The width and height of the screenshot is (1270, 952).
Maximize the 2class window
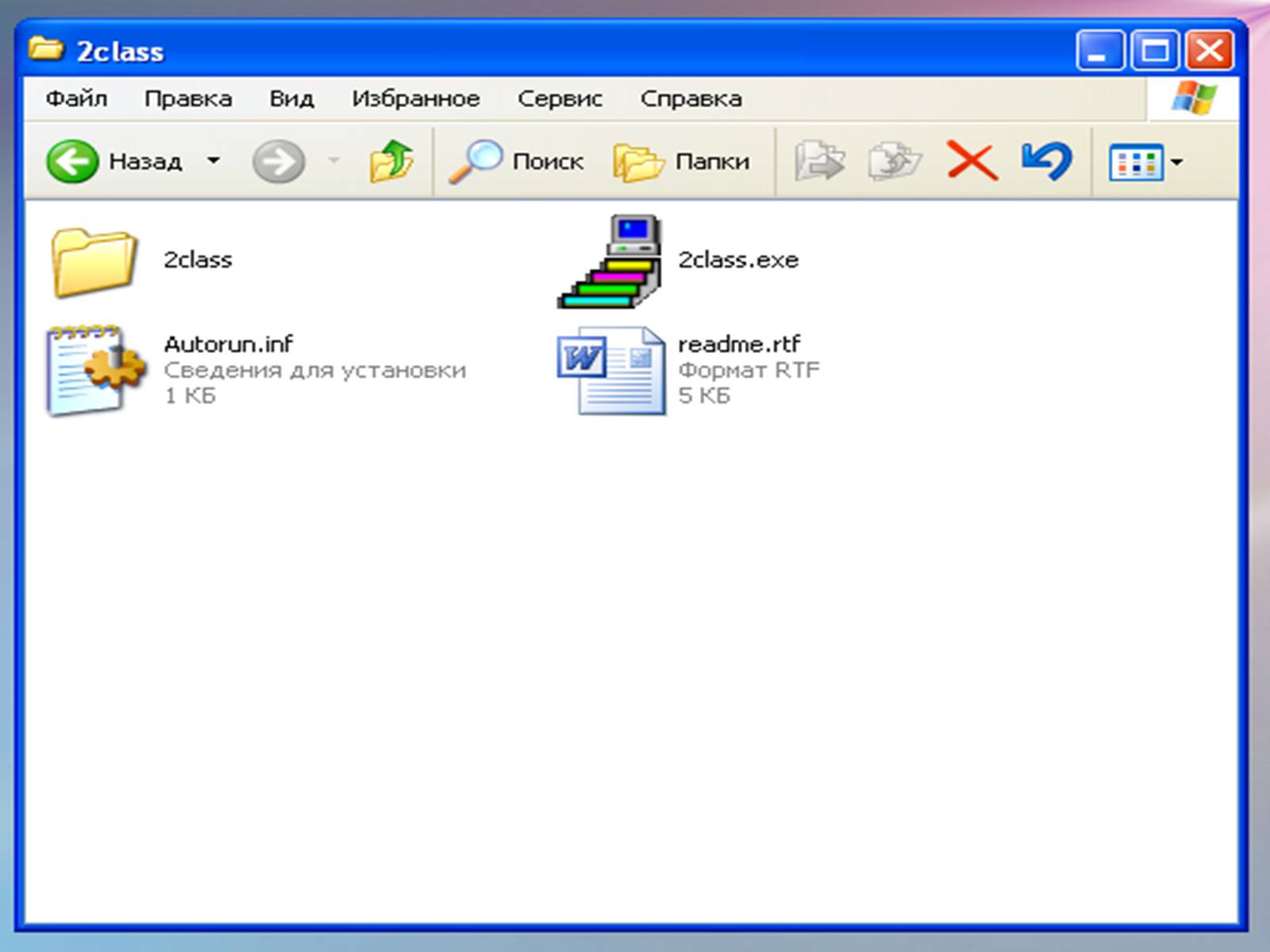click(1155, 52)
